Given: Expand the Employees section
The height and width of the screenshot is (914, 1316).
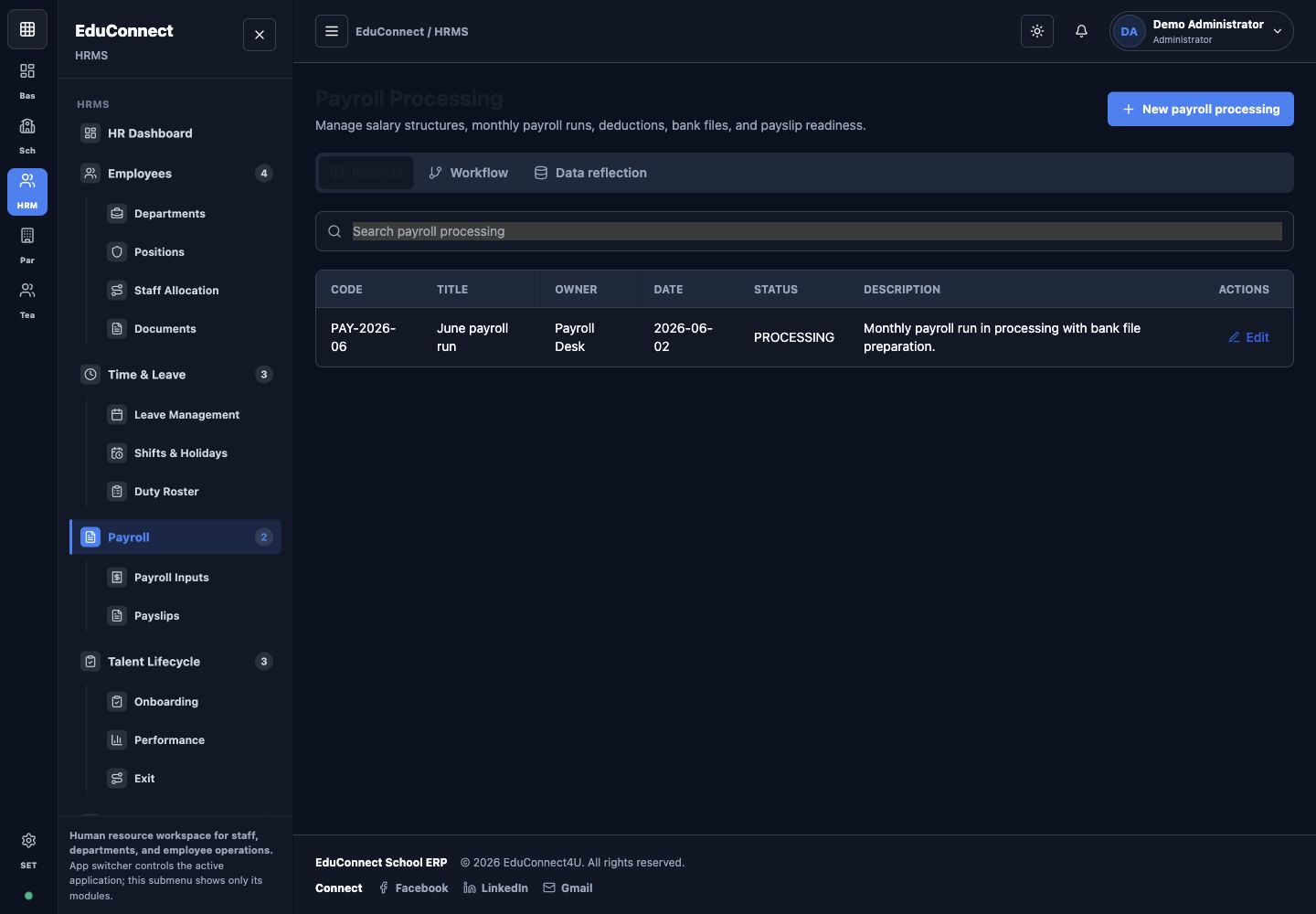Looking at the screenshot, I should pyautogui.click(x=175, y=174).
